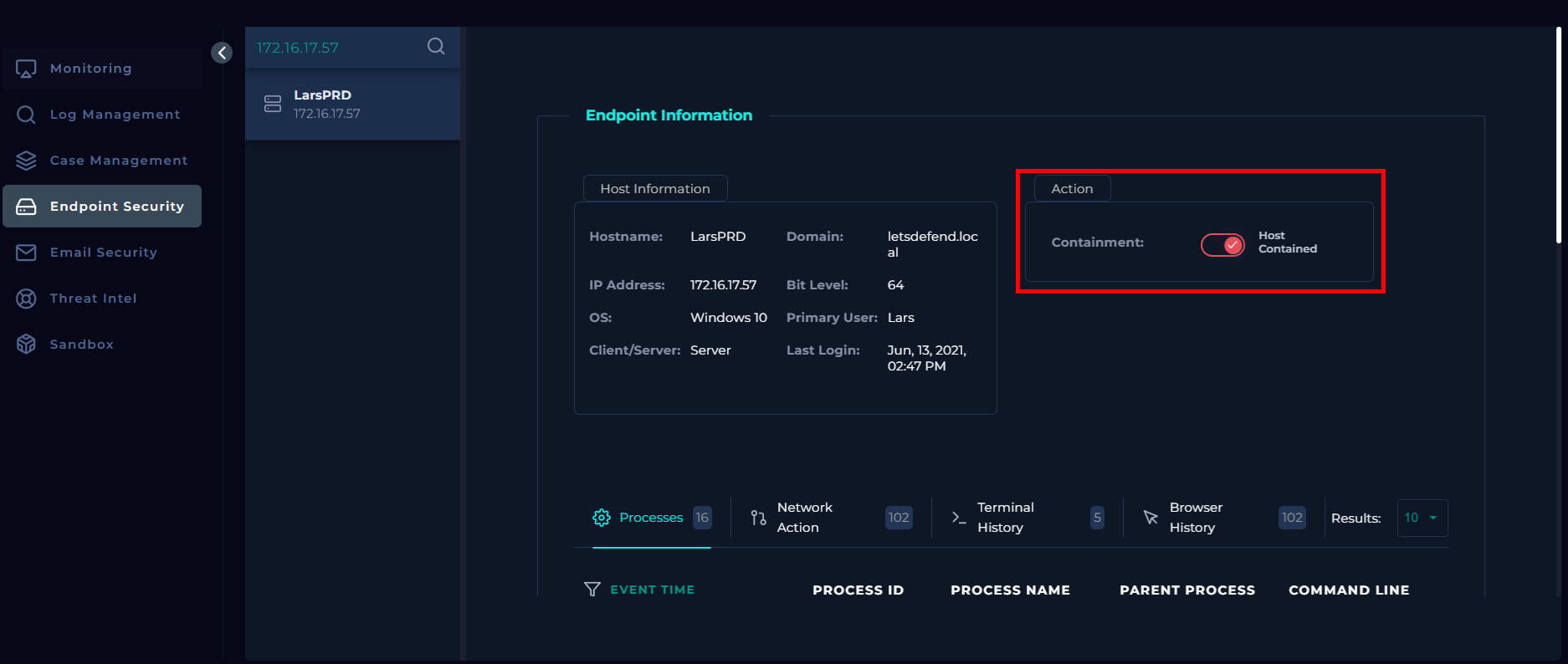Click the vertical scrollbar on the right edge
Image resolution: width=1568 pixels, height=664 pixels.
(1558, 134)
